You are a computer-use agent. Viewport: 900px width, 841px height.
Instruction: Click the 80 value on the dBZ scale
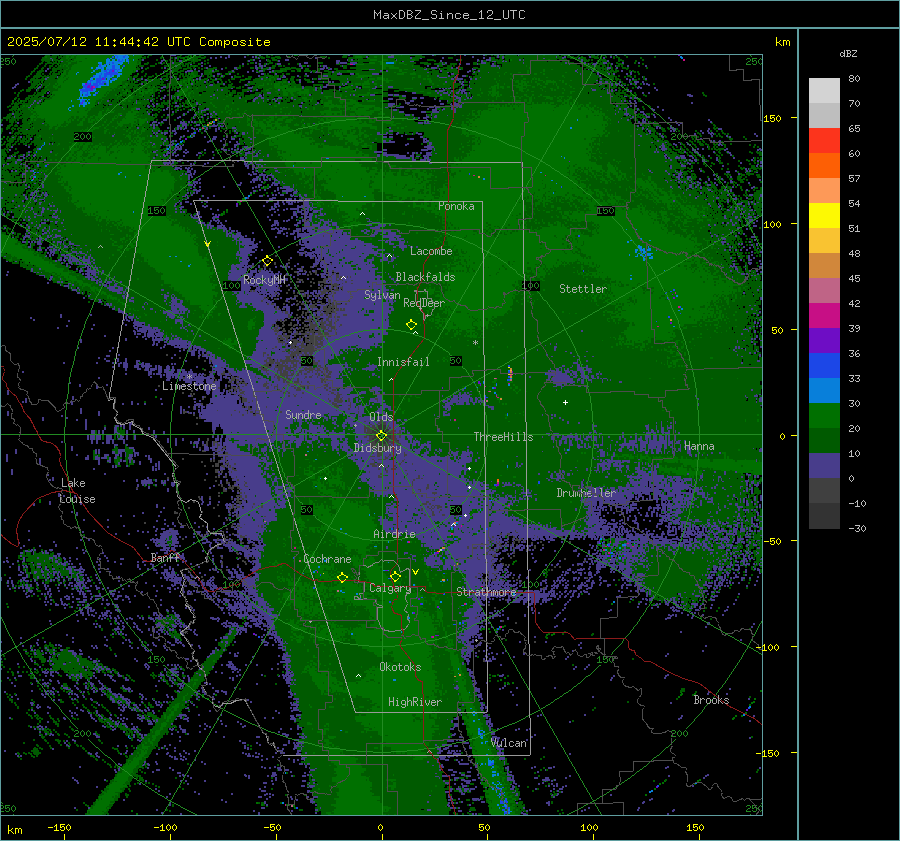pos(854,79)
